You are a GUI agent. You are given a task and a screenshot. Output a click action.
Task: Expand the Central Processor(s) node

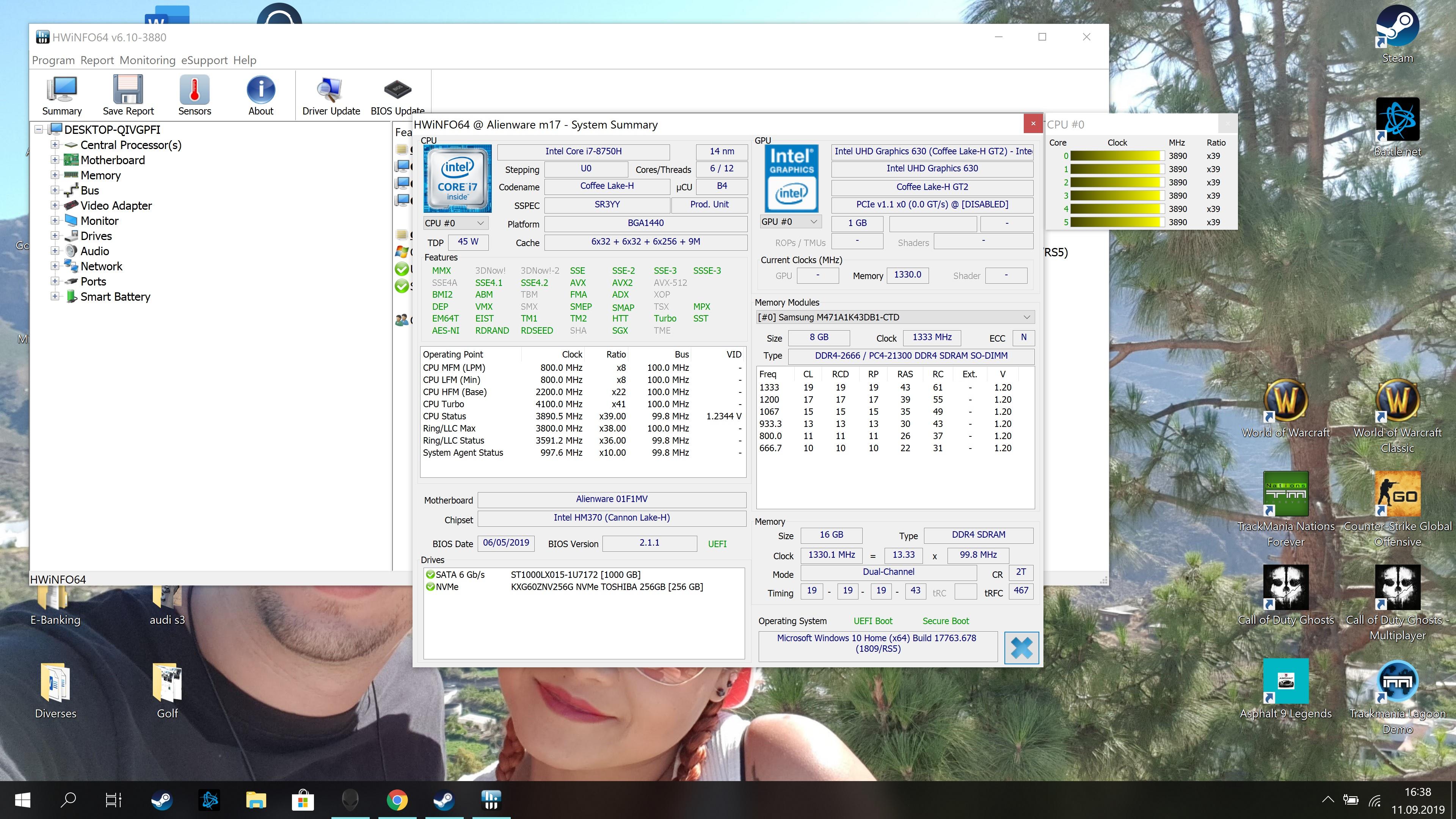[55, 145]
